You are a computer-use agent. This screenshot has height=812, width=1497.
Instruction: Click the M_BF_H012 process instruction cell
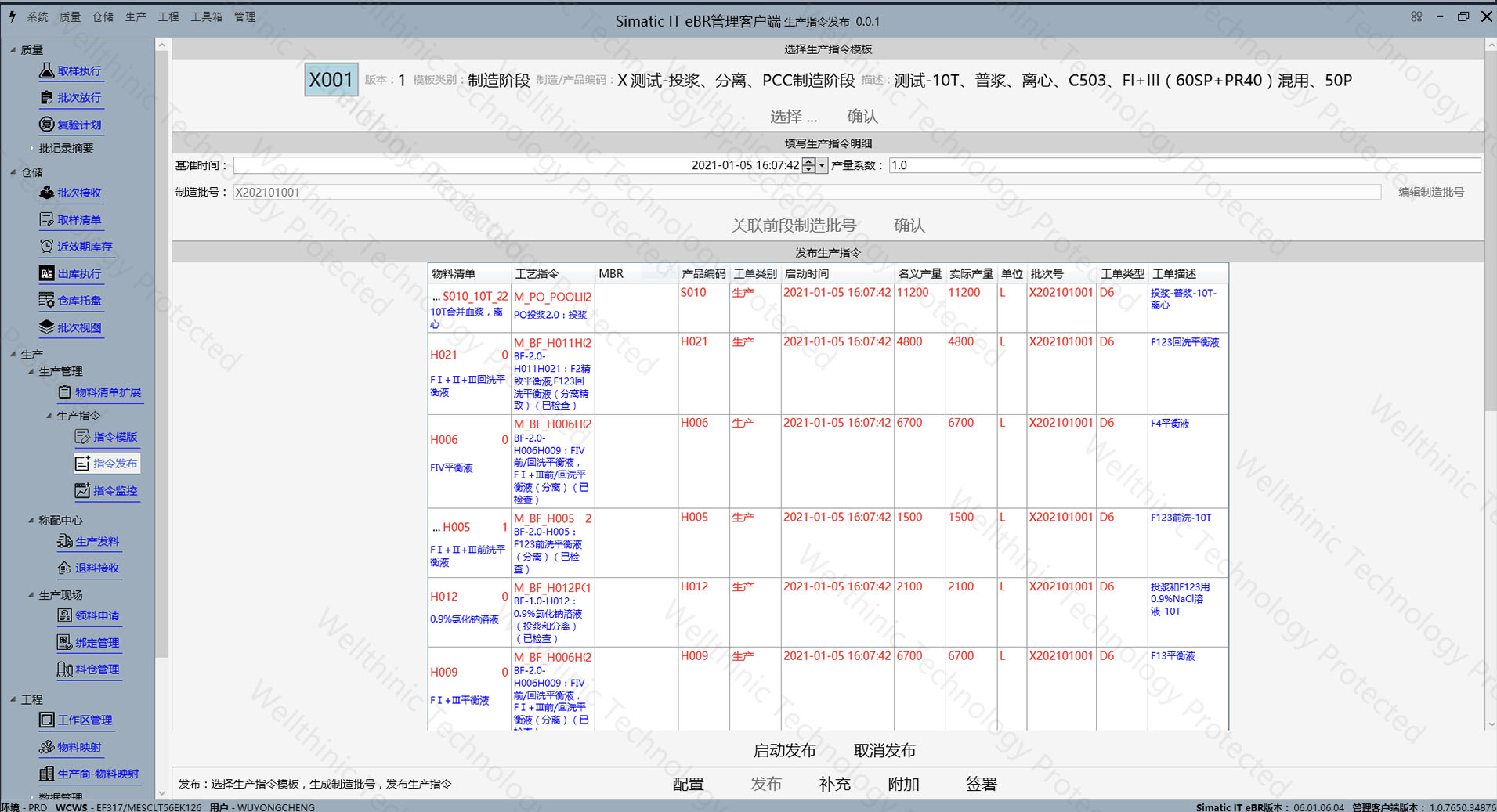pos(553,612)
